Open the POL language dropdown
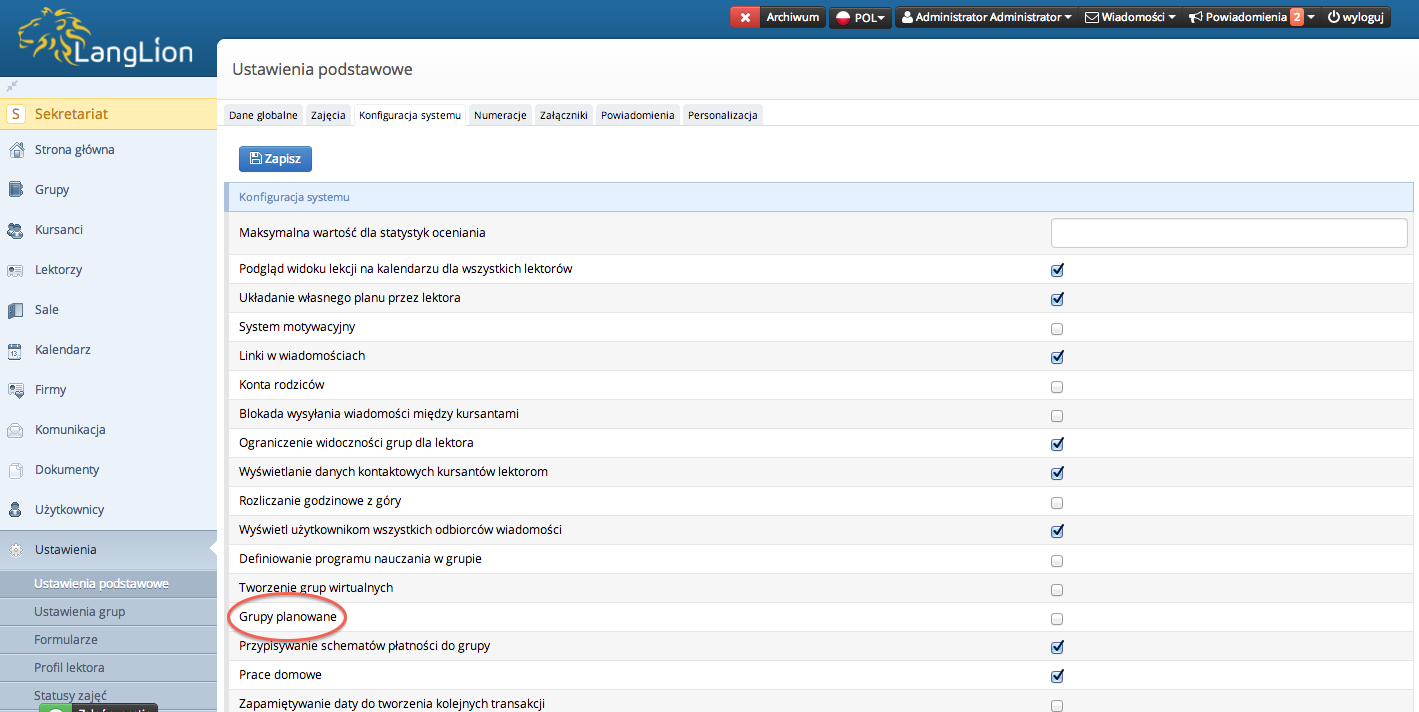 click(x=860, y=18)
